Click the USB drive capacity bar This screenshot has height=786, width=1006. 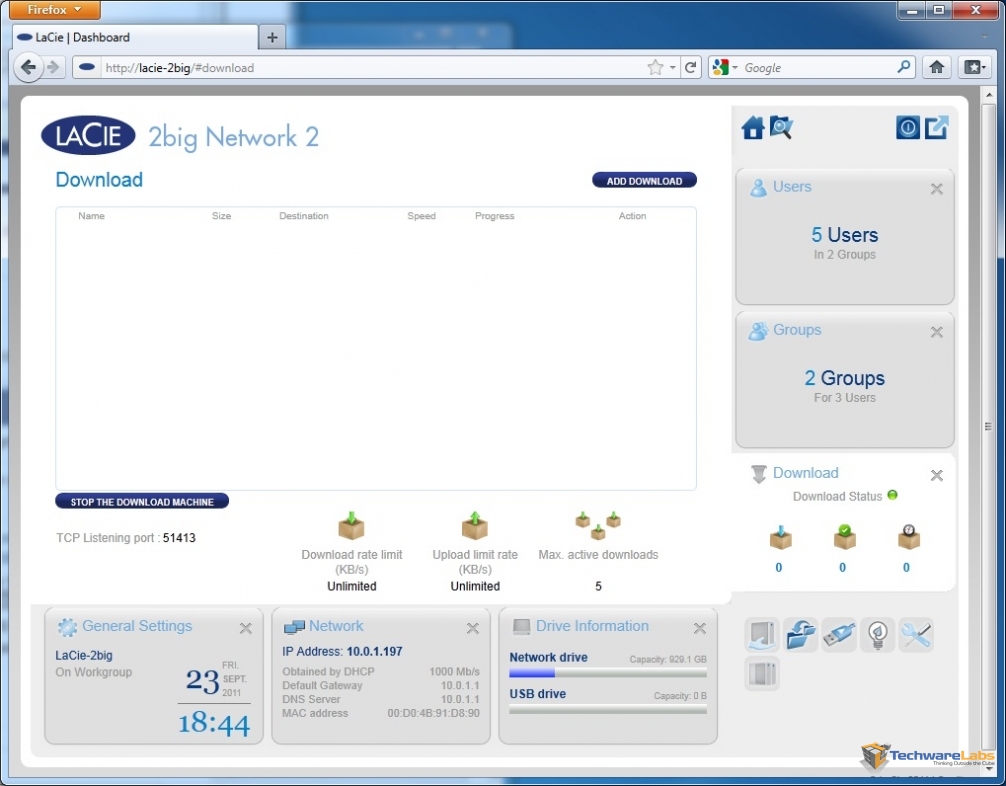tap(608, 710)
